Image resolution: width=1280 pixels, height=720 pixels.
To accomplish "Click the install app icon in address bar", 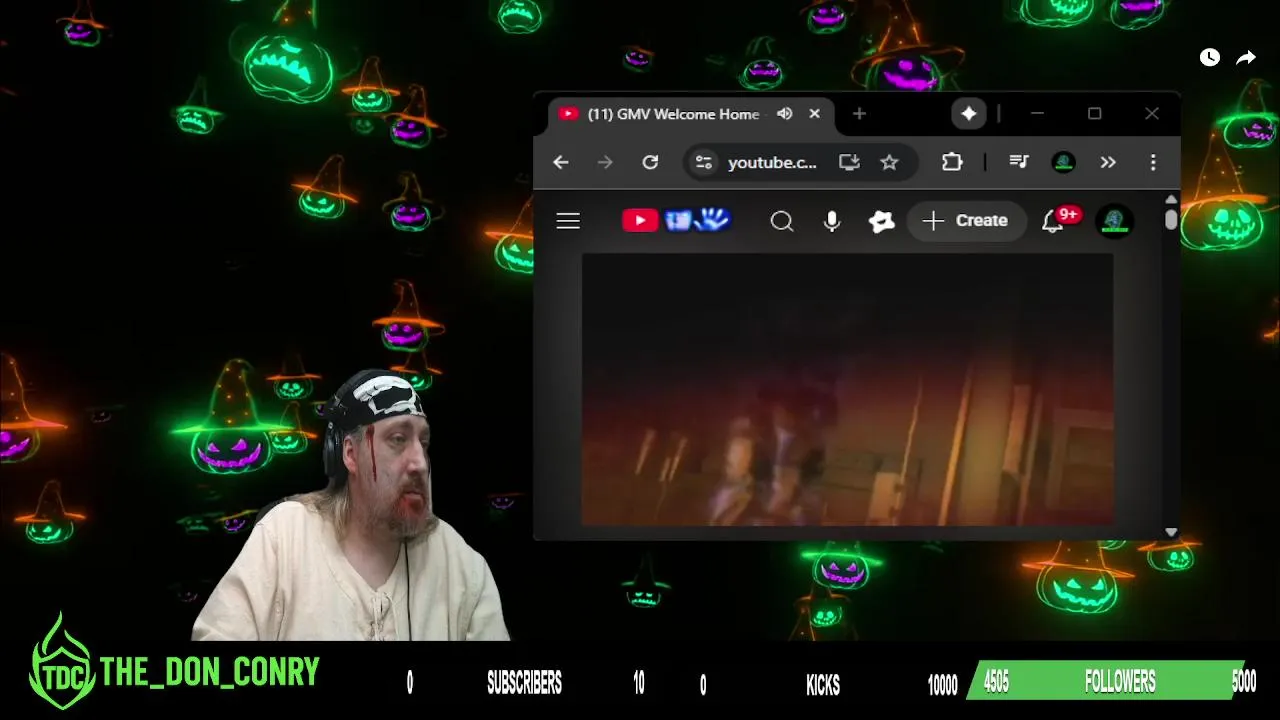I will pos(849,162).
